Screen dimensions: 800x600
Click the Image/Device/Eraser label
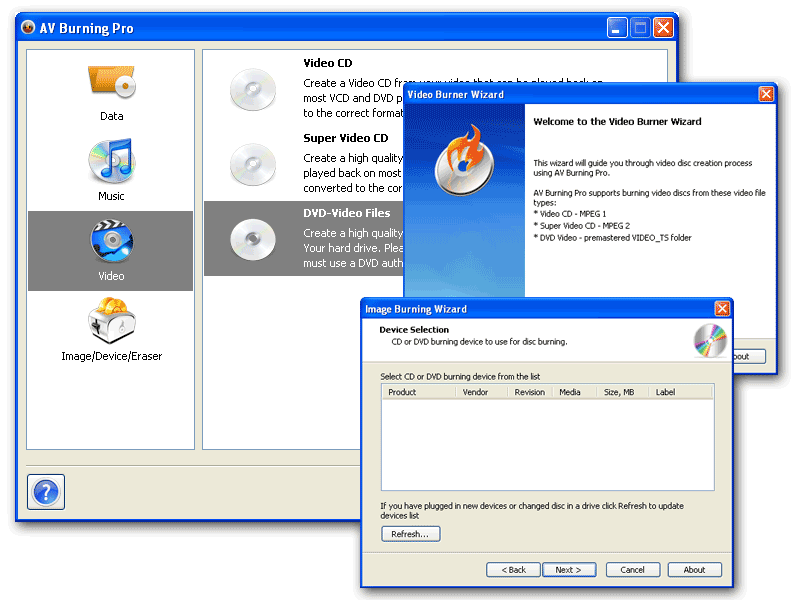112,356
